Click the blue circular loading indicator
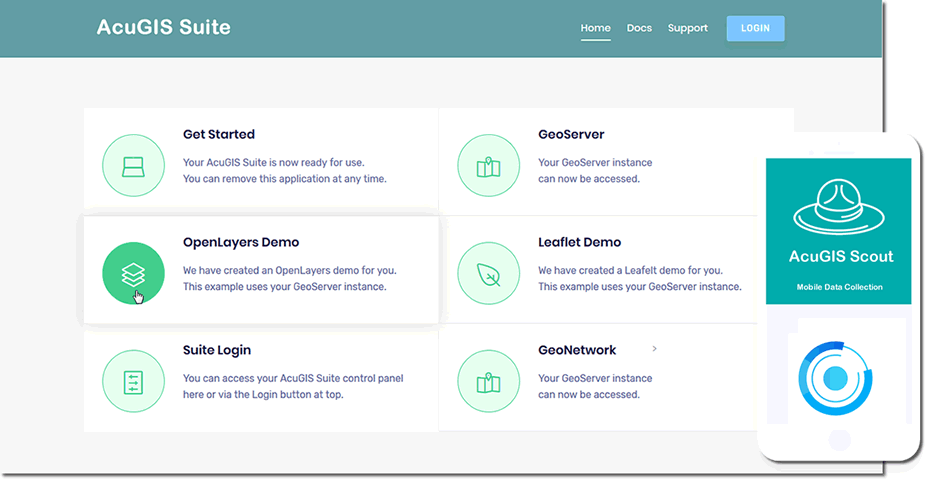The width and height of the screenshot is (925, 479). (x=835, y=378)
